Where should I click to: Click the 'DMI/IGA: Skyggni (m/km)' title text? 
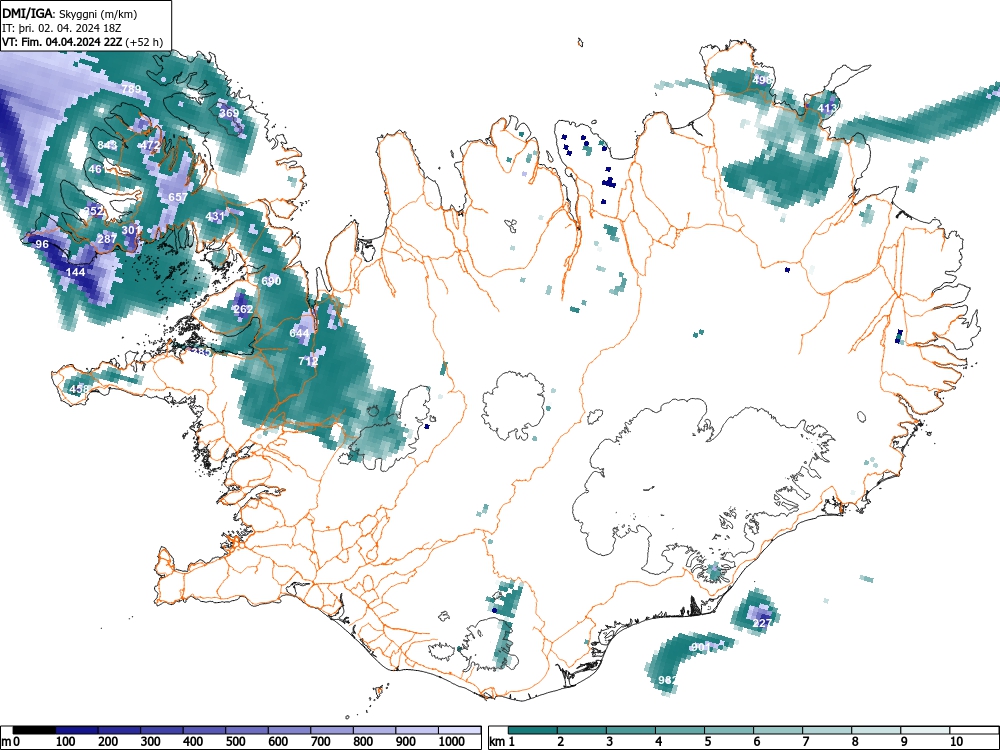point(70,14)
